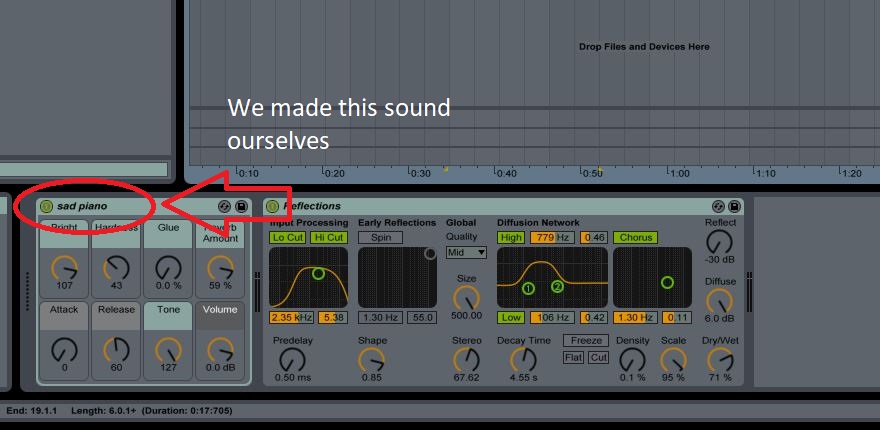Click the Decay Time knob
The width and height of the screenshot is (880, 430).
click(522, 359)
